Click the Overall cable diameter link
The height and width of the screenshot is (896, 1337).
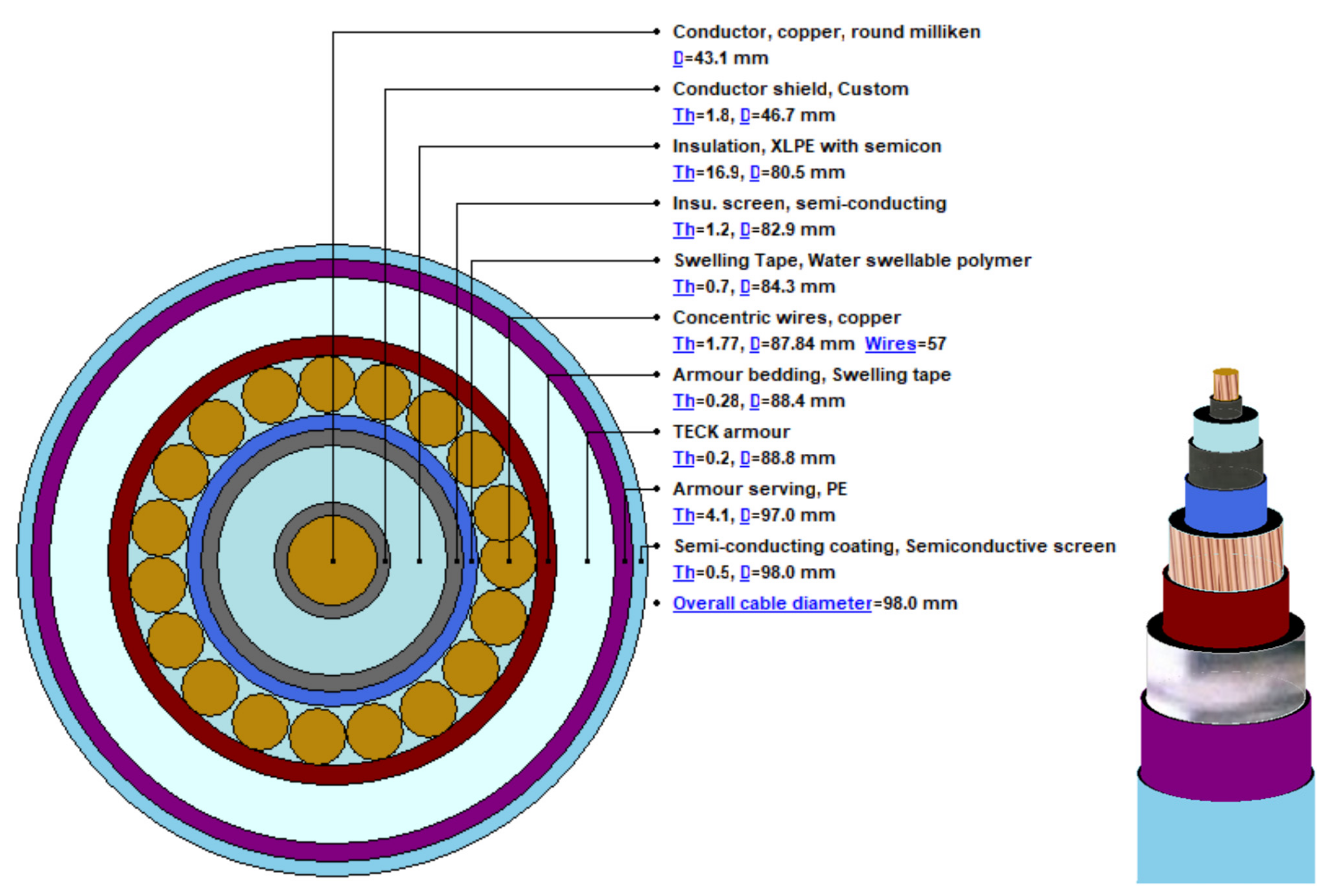click(x=772, y=603)
